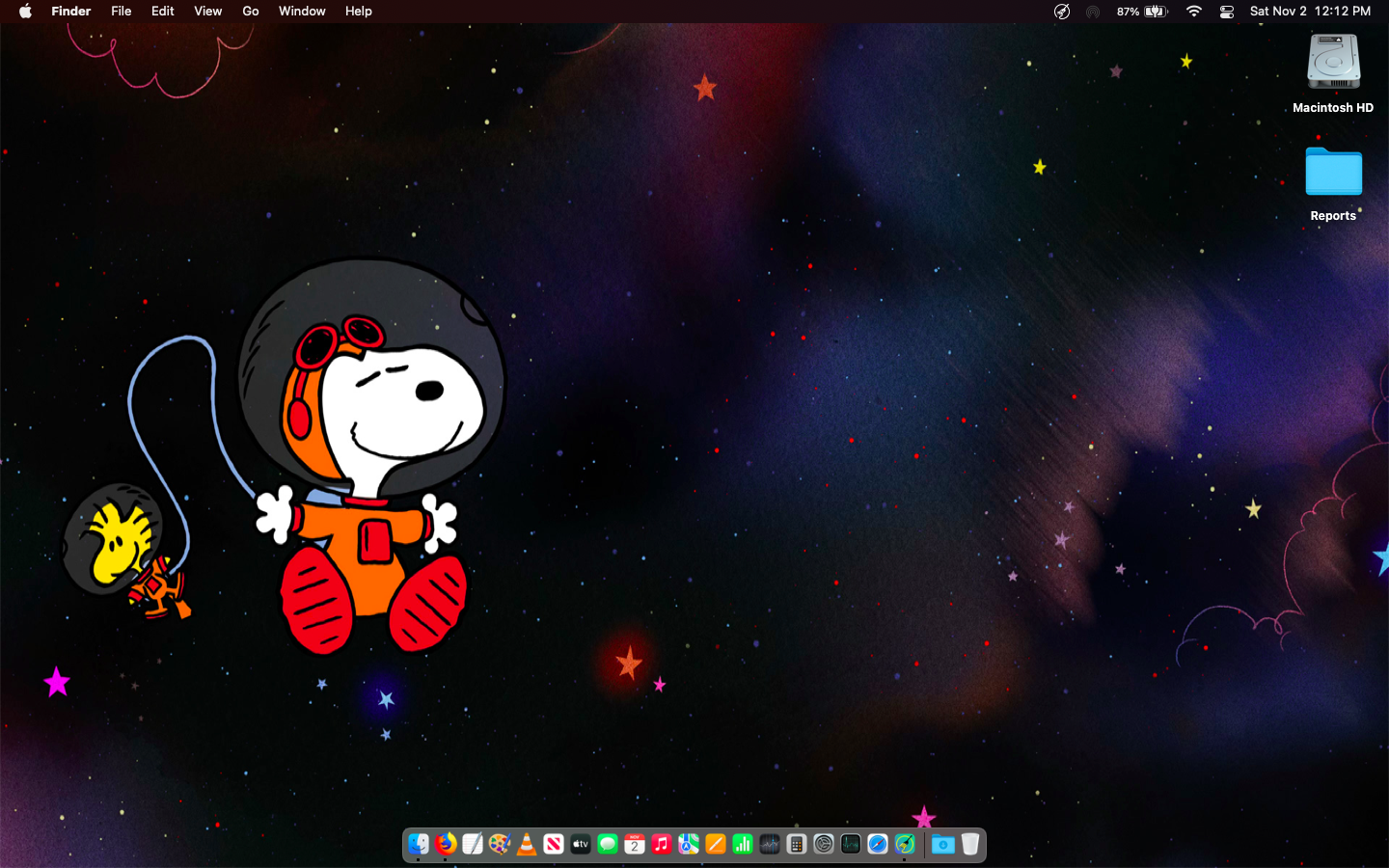Open the Apple TV app
1389x868 pixels.
pos(581,844)
